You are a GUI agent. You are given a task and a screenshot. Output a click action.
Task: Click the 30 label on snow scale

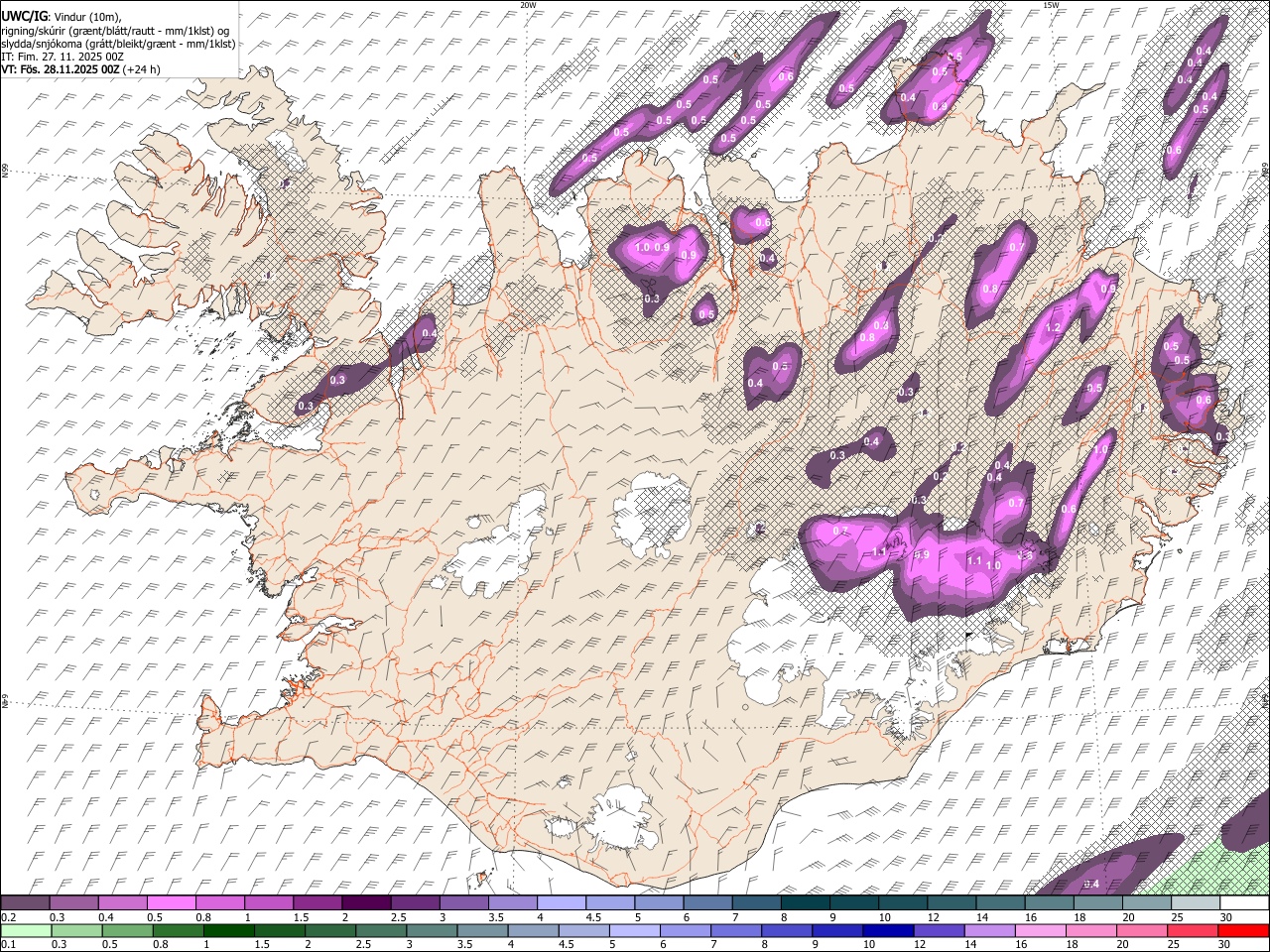click(x=1224, y=917)
